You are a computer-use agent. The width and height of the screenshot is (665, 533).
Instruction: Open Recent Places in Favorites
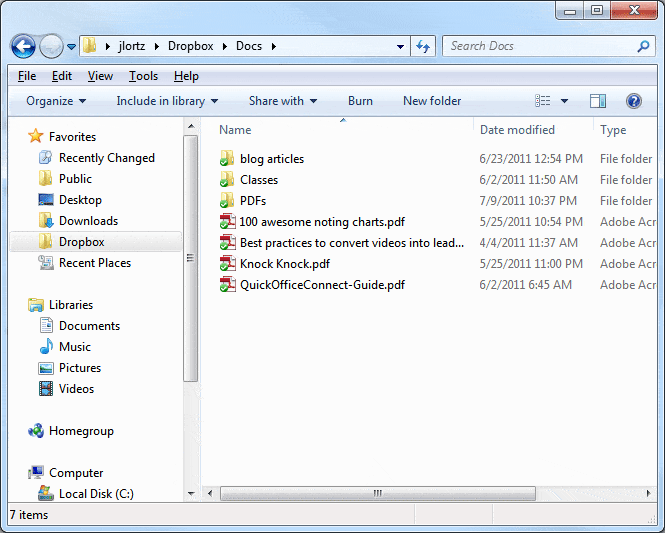pos(84,263)
